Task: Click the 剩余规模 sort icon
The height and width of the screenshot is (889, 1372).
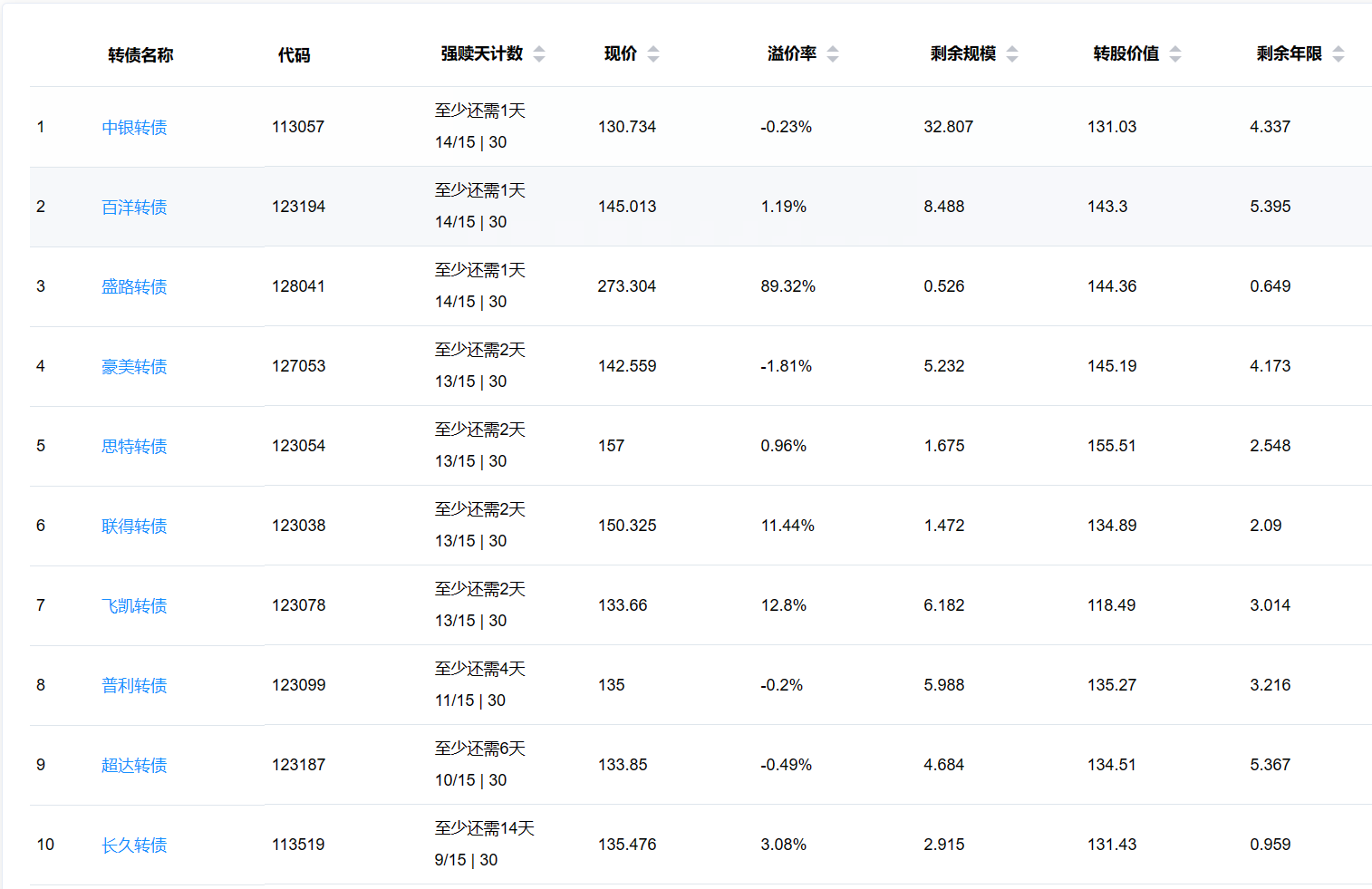Action: [x=1012, y=54]
